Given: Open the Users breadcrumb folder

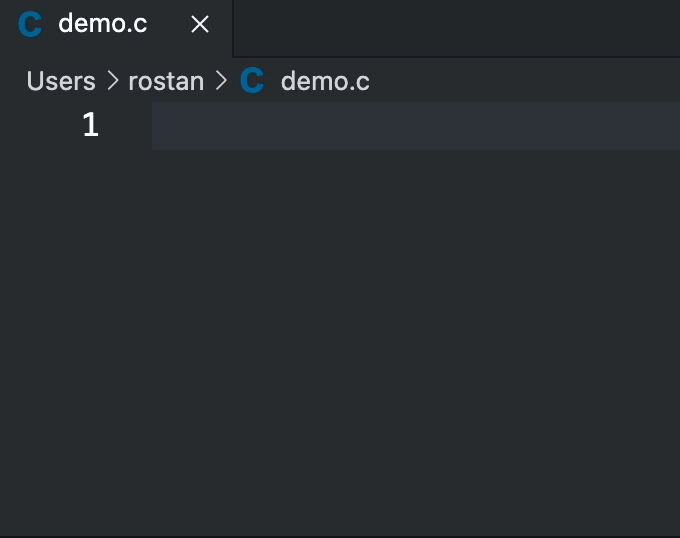Looking at the screenshot, I should coord(61,81).
